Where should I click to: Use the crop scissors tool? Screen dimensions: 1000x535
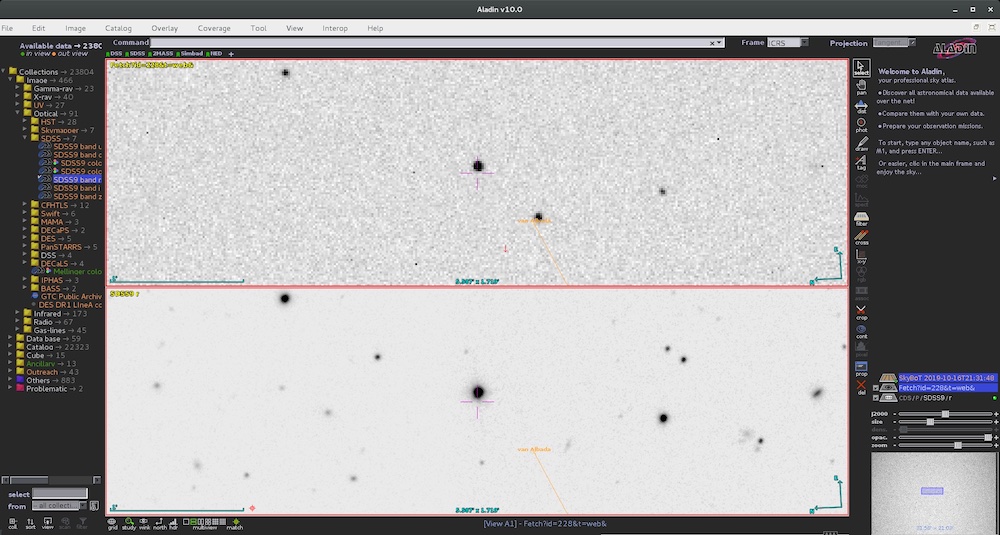(x=861, y=312)
